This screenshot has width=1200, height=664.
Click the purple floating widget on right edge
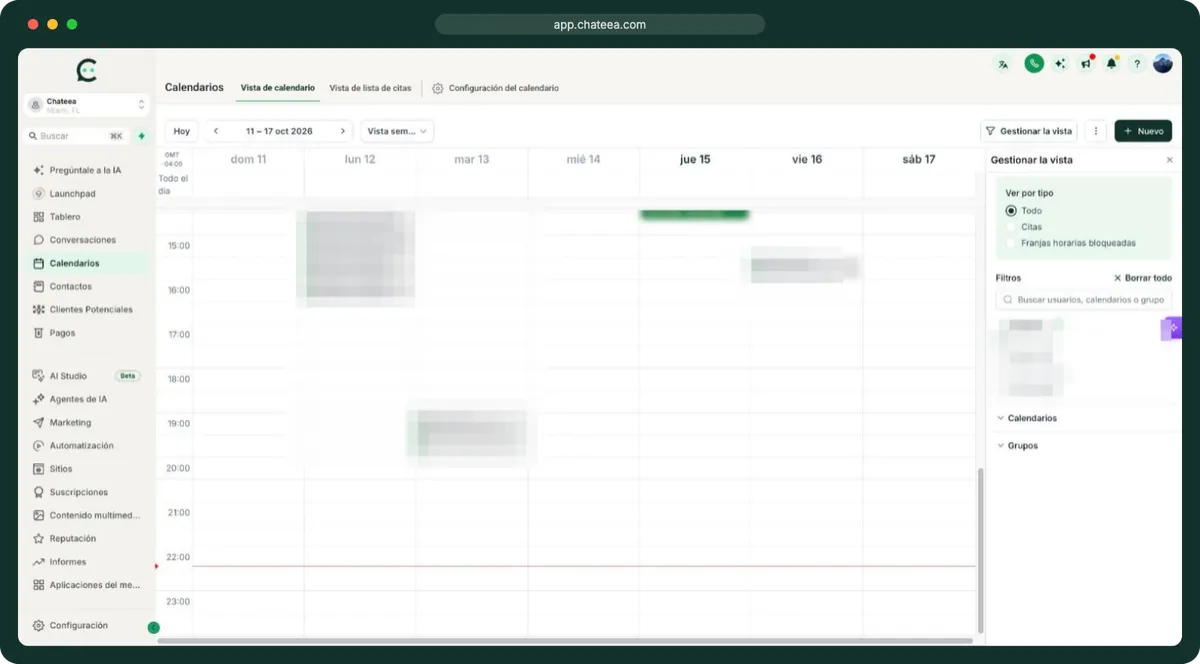[x=1171, y=328]
